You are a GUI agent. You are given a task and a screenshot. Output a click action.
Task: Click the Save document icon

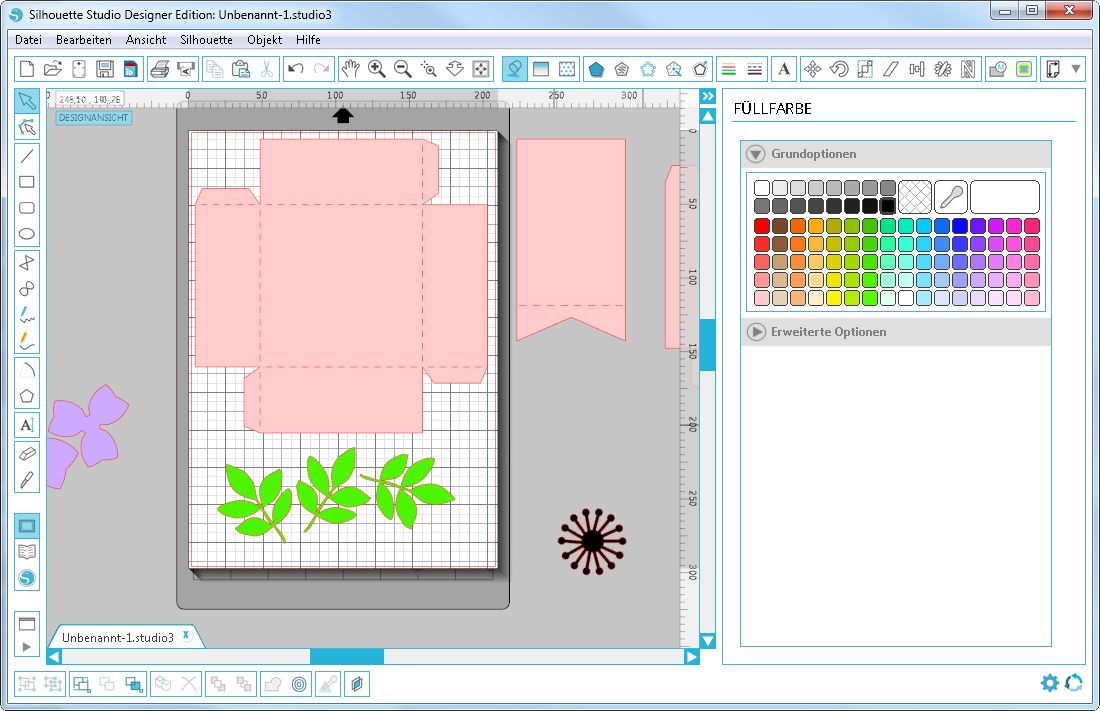coord(104,69)
